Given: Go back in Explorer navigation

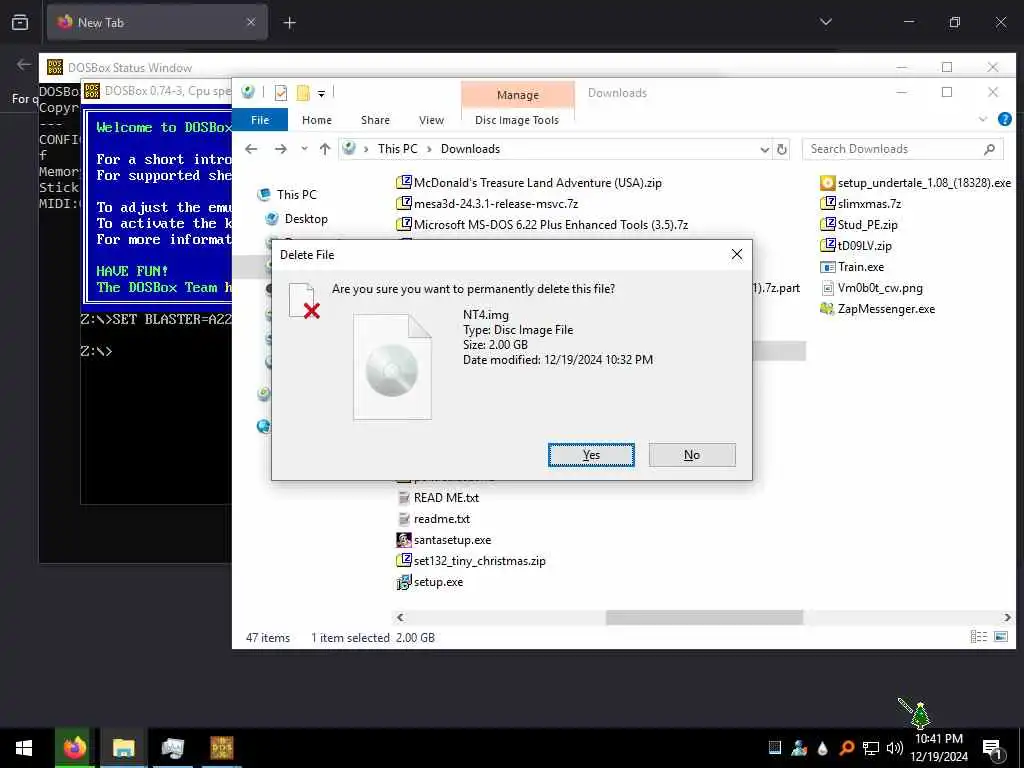Looking at the screenshot, I should click(251, 149).
